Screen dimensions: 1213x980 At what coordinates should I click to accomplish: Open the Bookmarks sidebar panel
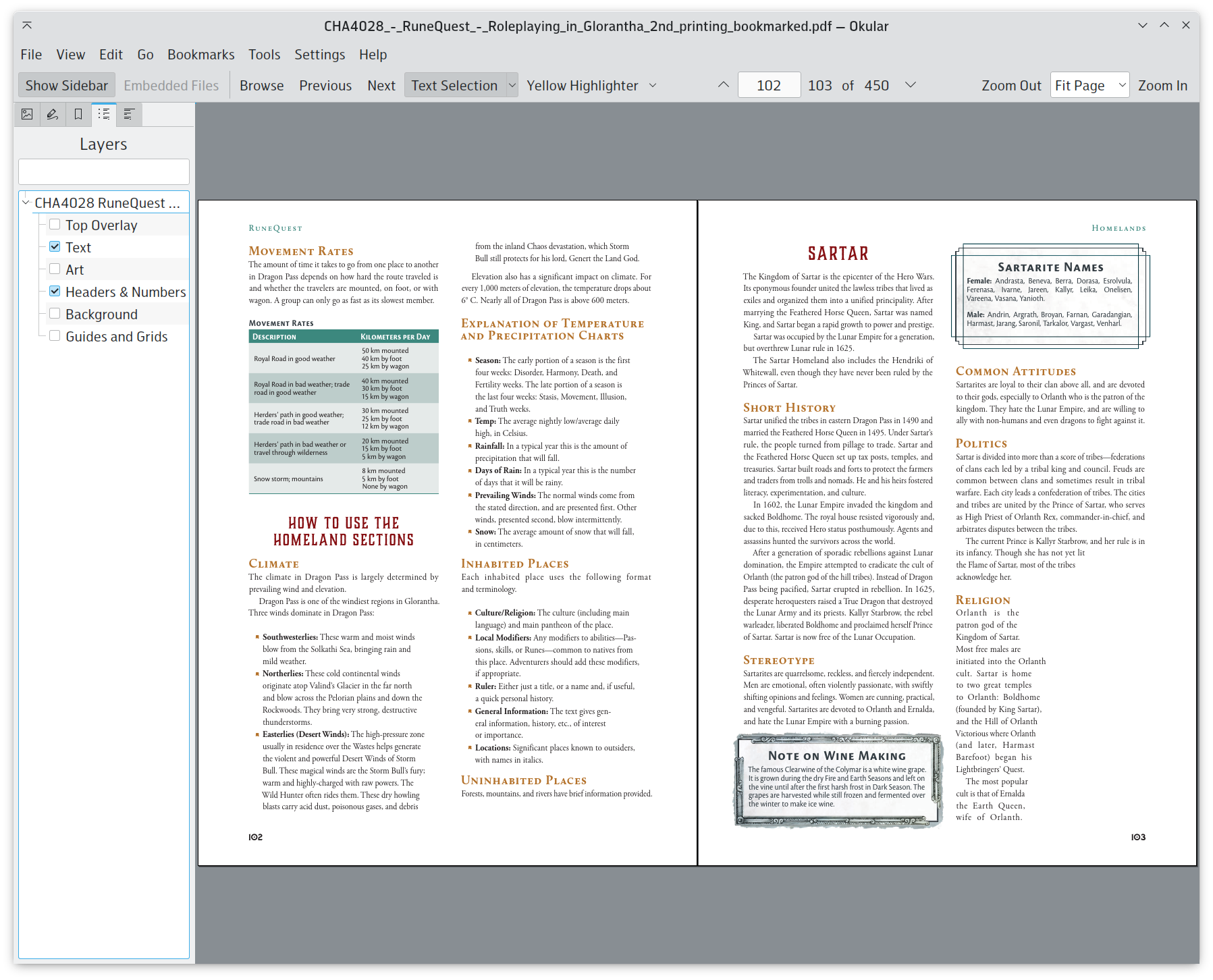tap(78, 114)
